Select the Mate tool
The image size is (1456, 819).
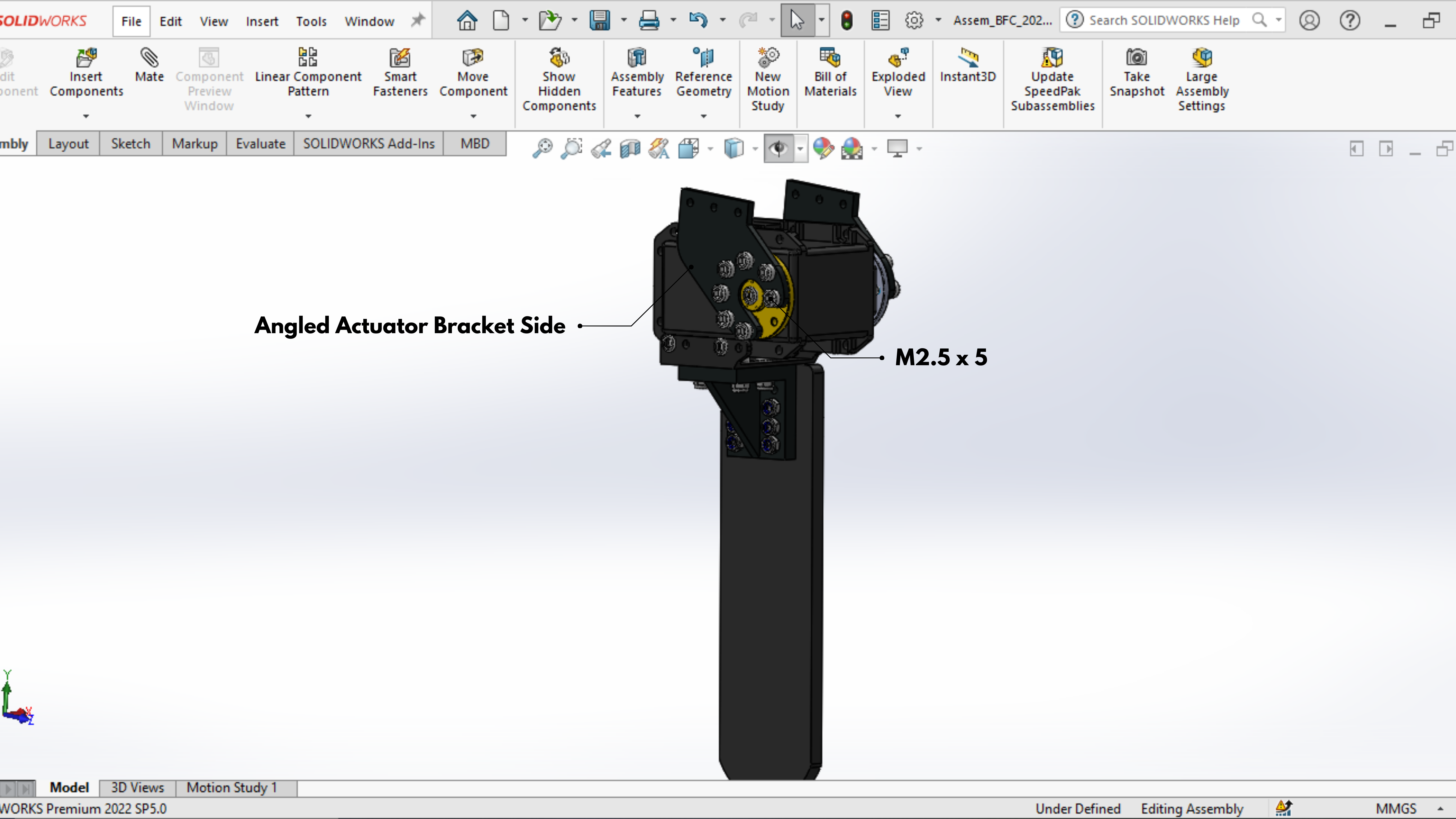(149, 66)
